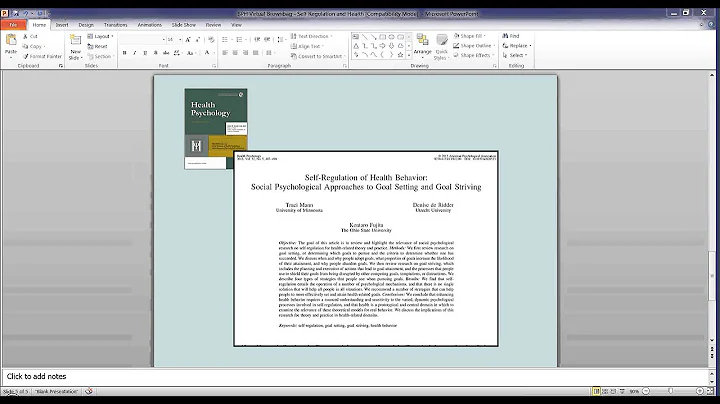720x404 pixels.
Task: Switch to the Design tab
Action: 86,25
